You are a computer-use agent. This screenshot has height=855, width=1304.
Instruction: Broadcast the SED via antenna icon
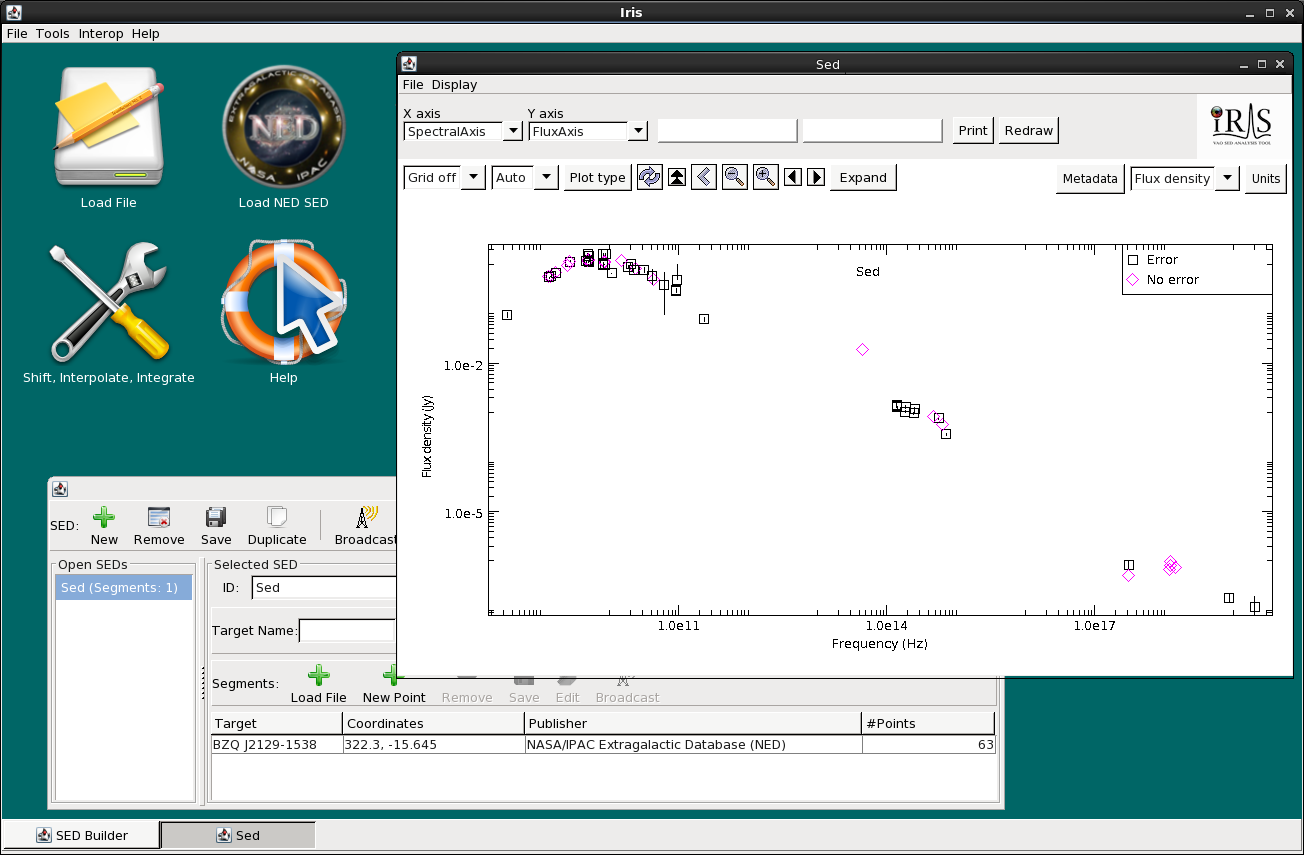[x=366, y=526]
